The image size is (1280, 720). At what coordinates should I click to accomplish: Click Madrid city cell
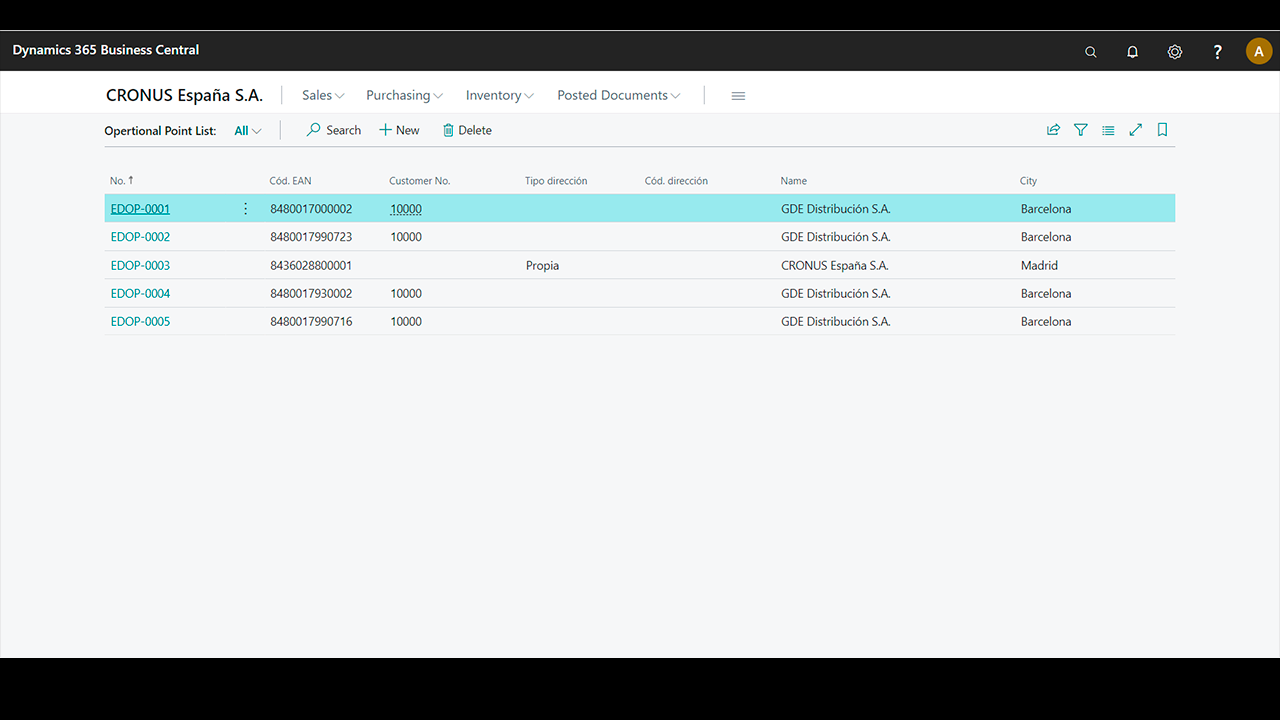[1039, 265]
